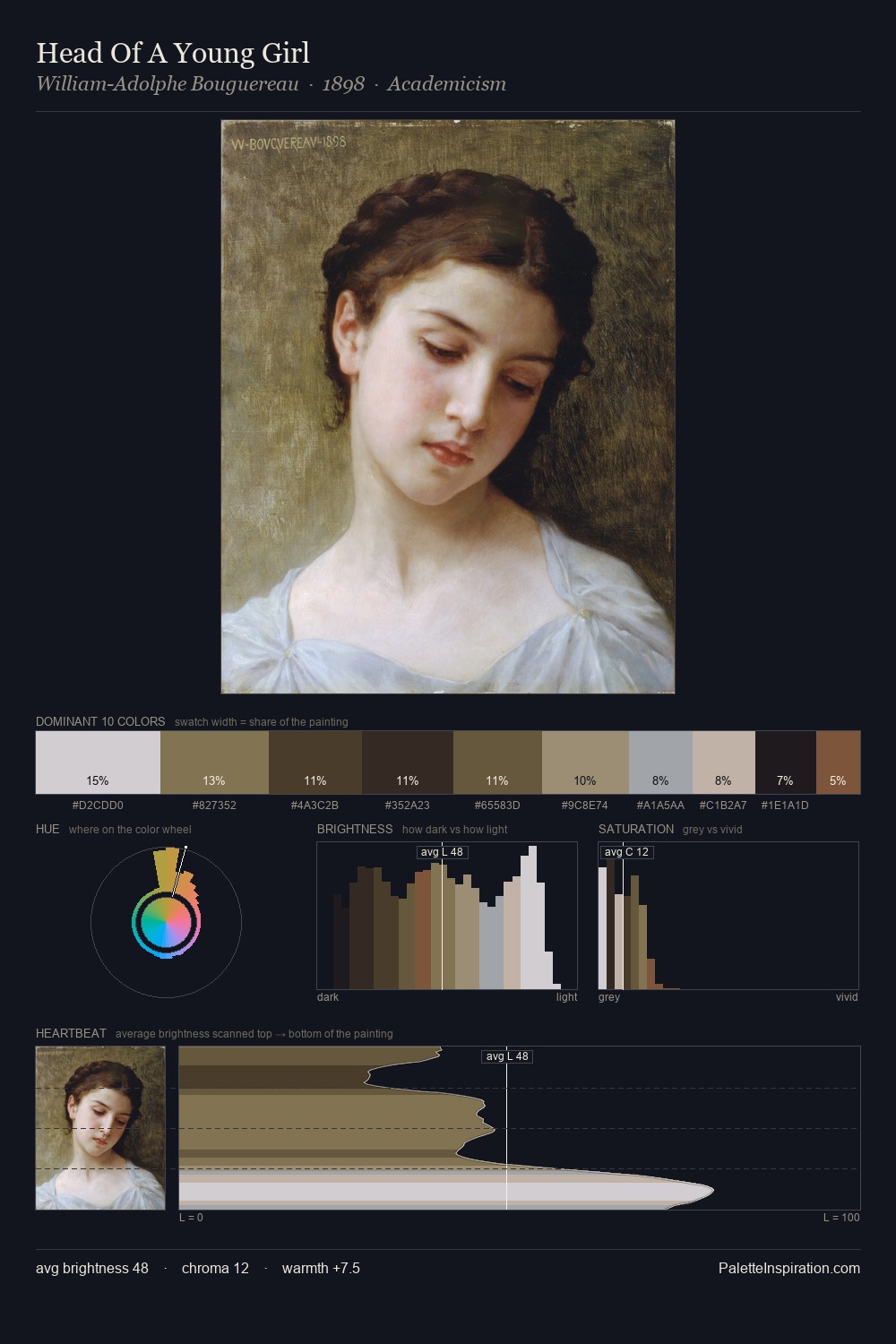The width and height of the screenshot is (896, 1344).
Task: Click the hex code #9C8E74 text
Action: tap(585, 806)
